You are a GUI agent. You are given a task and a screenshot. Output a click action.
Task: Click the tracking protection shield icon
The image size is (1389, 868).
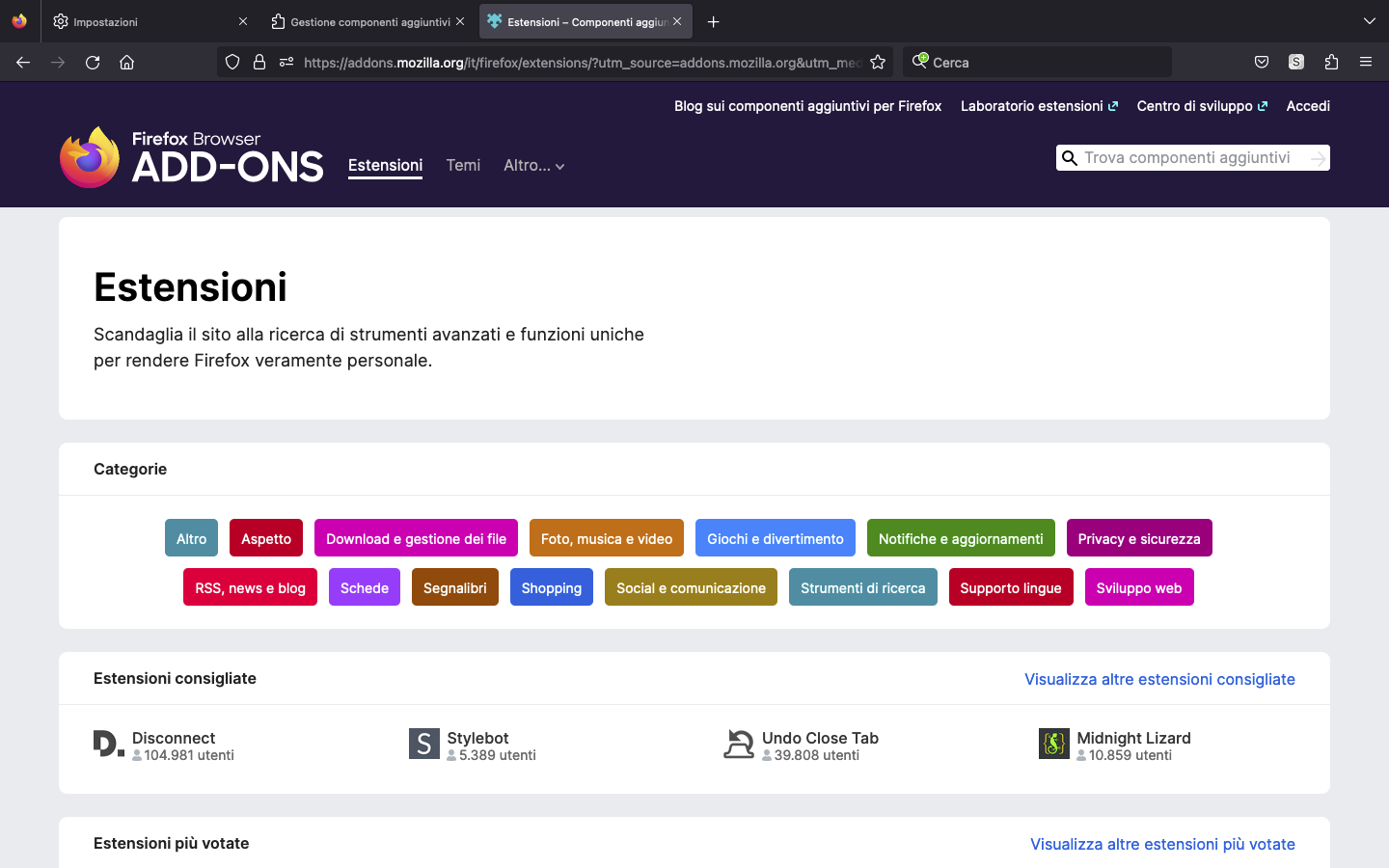232,63
